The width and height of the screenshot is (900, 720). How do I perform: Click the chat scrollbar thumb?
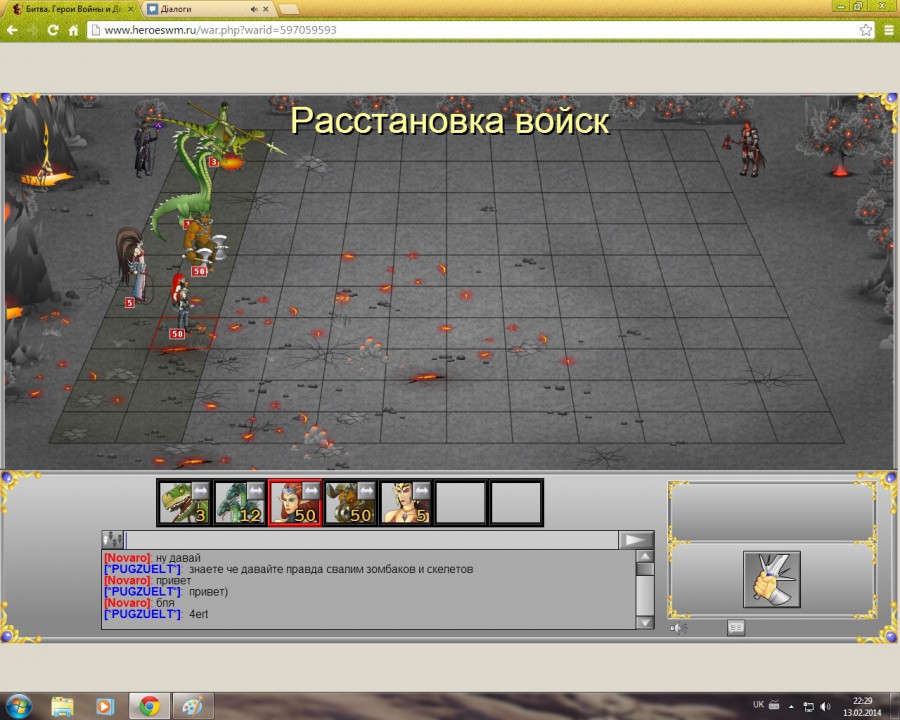click(645, 569)
